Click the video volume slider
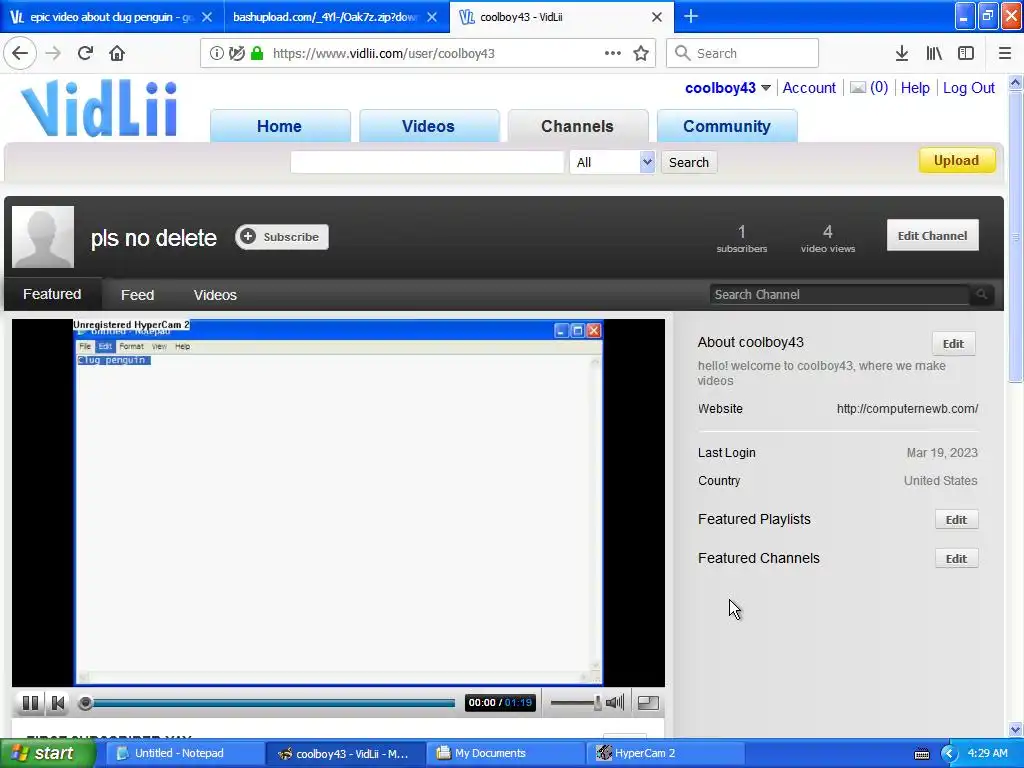Image resolution: width=1024 pixels, height=768 pixels. (576, 703)
